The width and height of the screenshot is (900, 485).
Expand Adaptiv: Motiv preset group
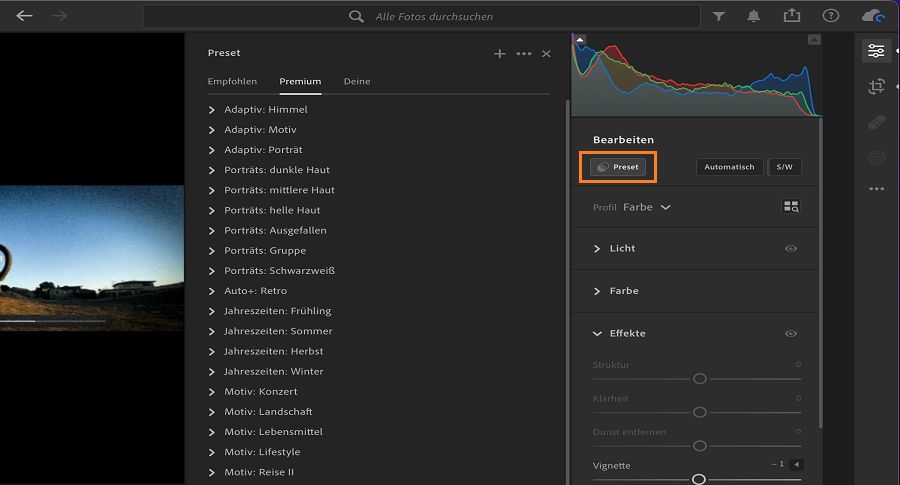pos(211,130)
